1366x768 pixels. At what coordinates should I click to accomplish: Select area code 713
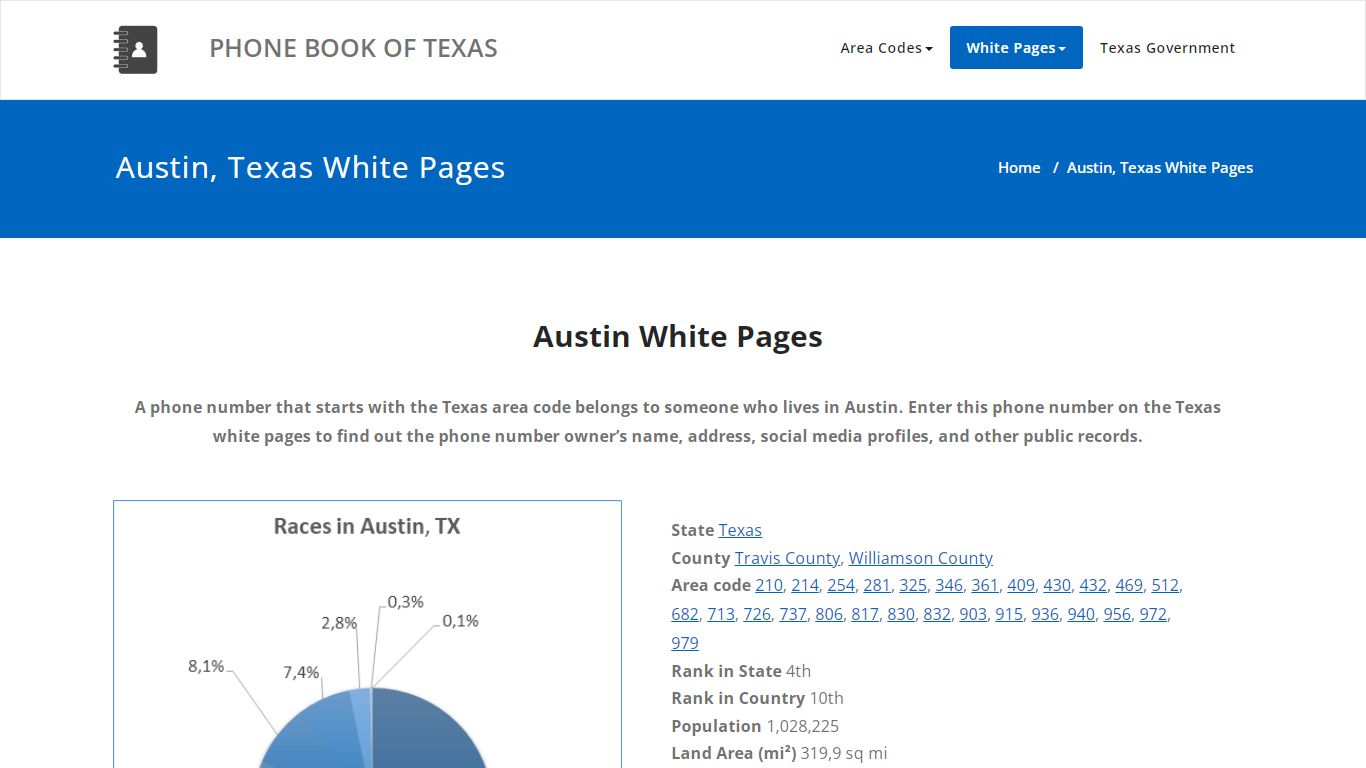[721, 614]
